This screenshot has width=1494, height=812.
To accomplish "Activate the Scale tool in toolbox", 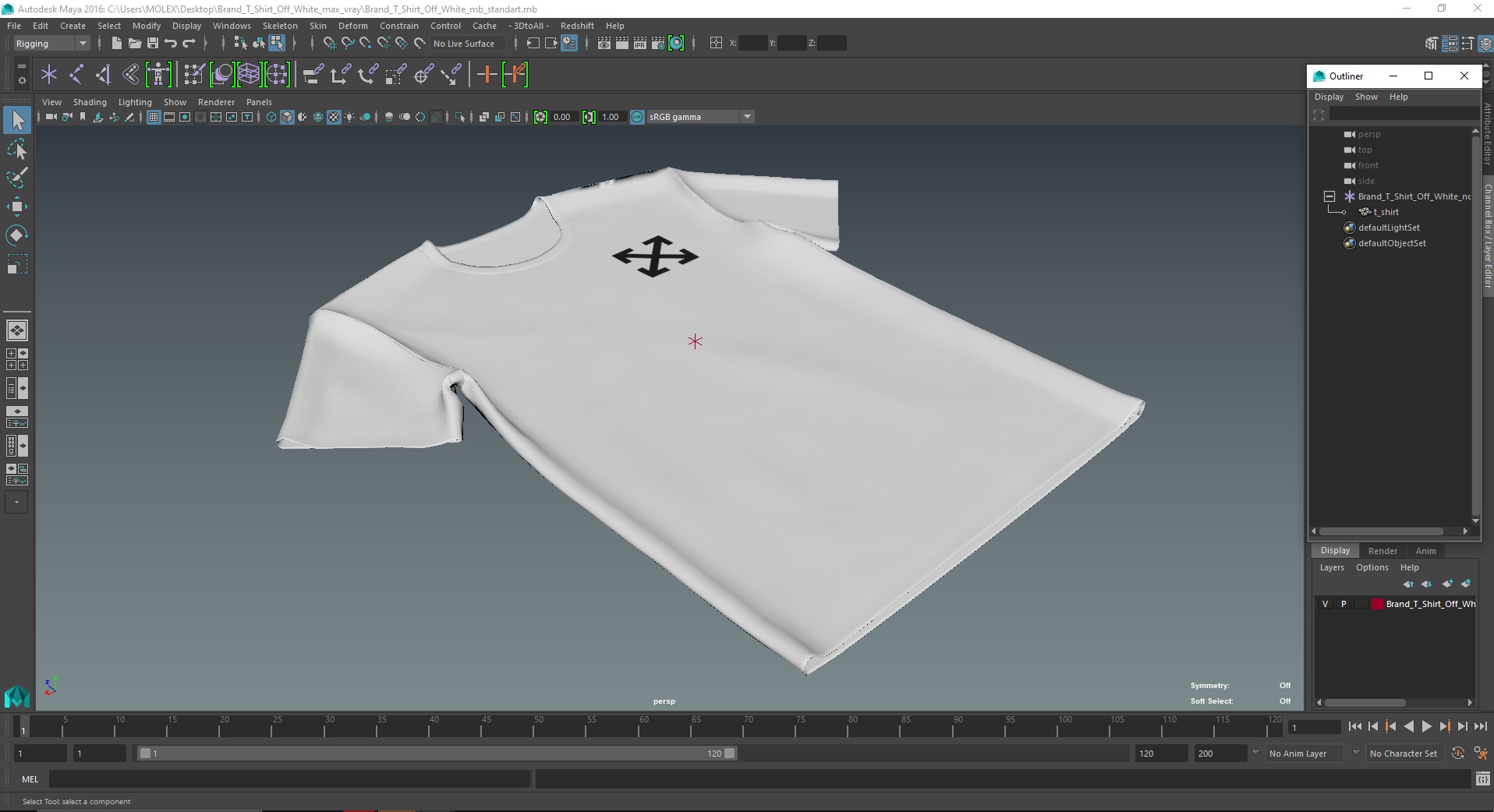I will tap(17, 264).
